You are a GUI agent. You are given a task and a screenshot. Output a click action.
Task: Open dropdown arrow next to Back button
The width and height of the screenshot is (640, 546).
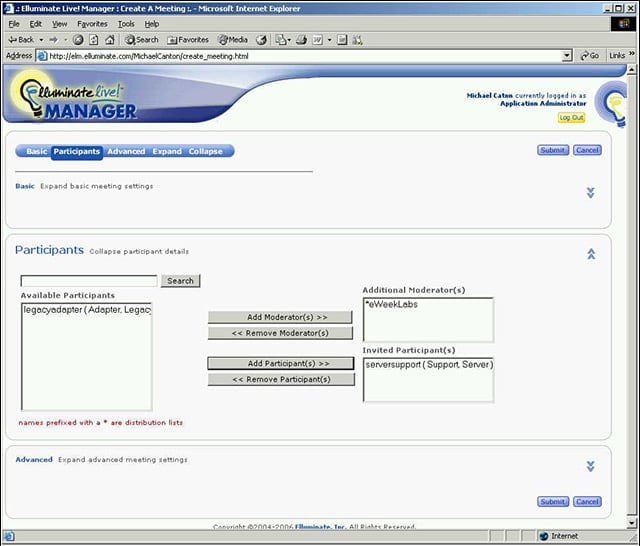point(41,40)
